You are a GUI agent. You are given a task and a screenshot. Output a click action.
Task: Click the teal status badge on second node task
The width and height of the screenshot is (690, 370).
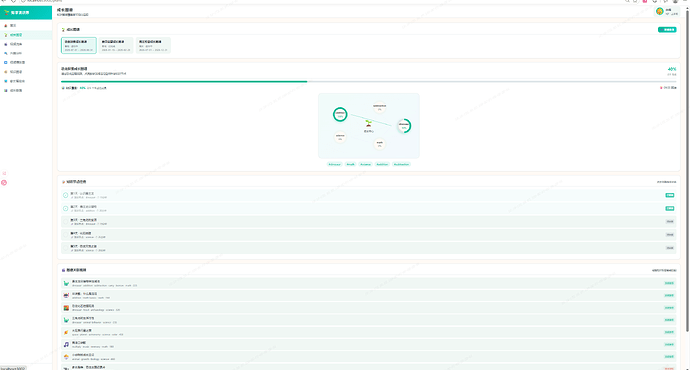coord(669,209)
